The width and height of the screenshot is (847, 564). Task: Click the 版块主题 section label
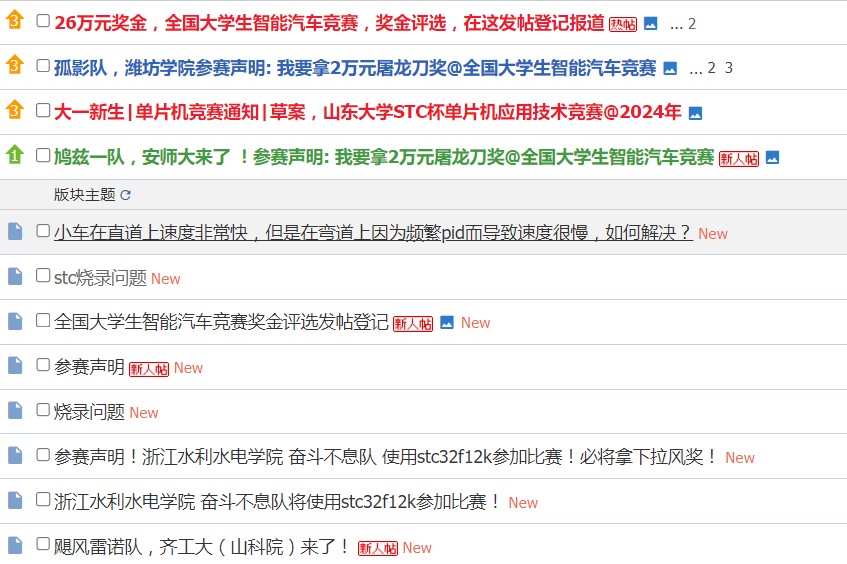(x=85, y=194)
